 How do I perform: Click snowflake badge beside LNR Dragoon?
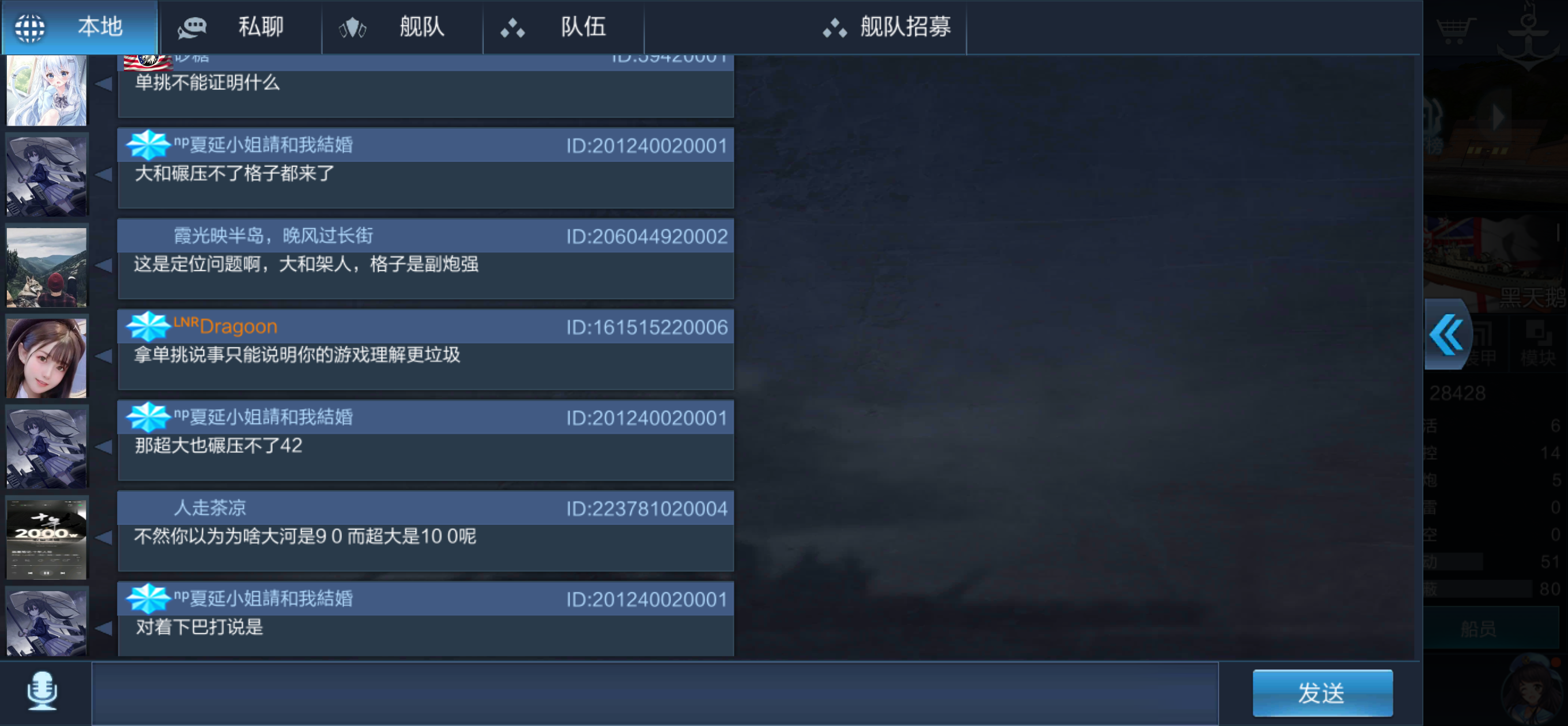coord(148,326)
